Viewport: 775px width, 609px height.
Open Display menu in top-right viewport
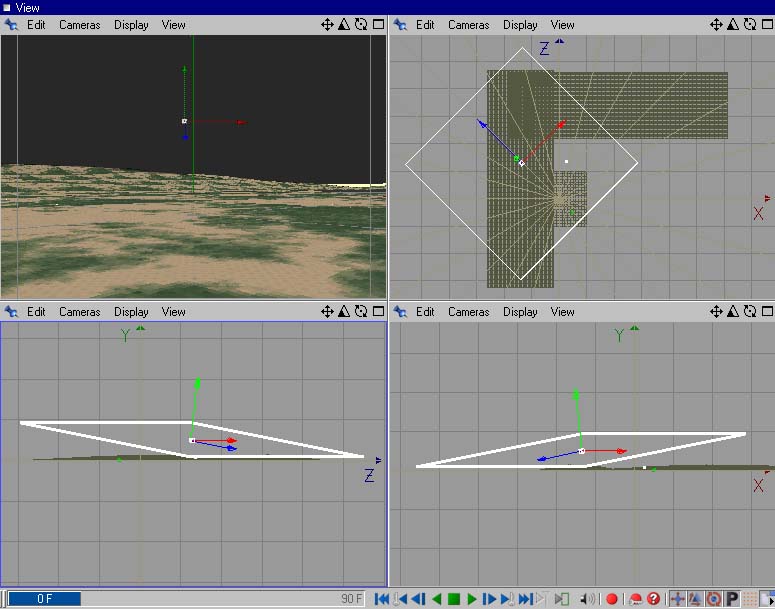click(x=520, y=25)
